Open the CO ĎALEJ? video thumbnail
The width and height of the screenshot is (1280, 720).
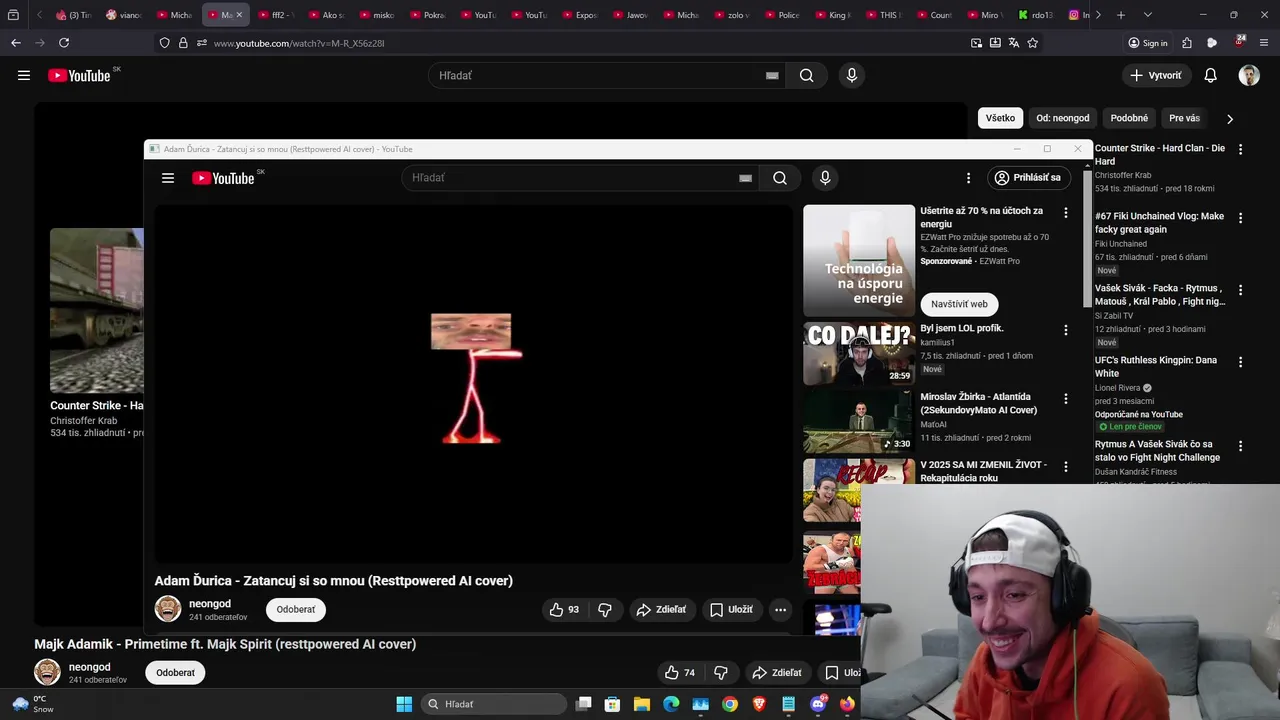[859, 354]
